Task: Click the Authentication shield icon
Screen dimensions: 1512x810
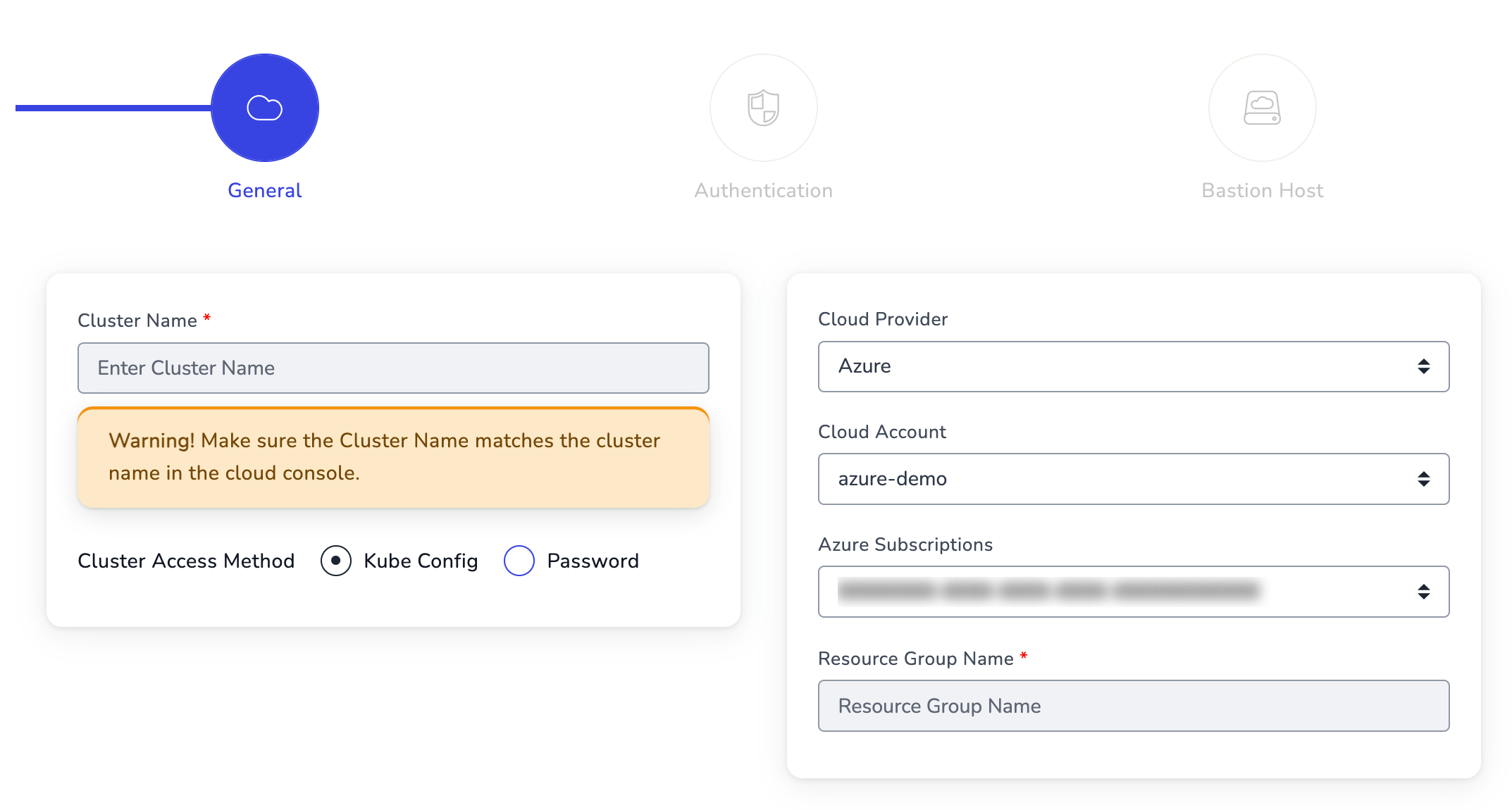Action: click(763, 108)
